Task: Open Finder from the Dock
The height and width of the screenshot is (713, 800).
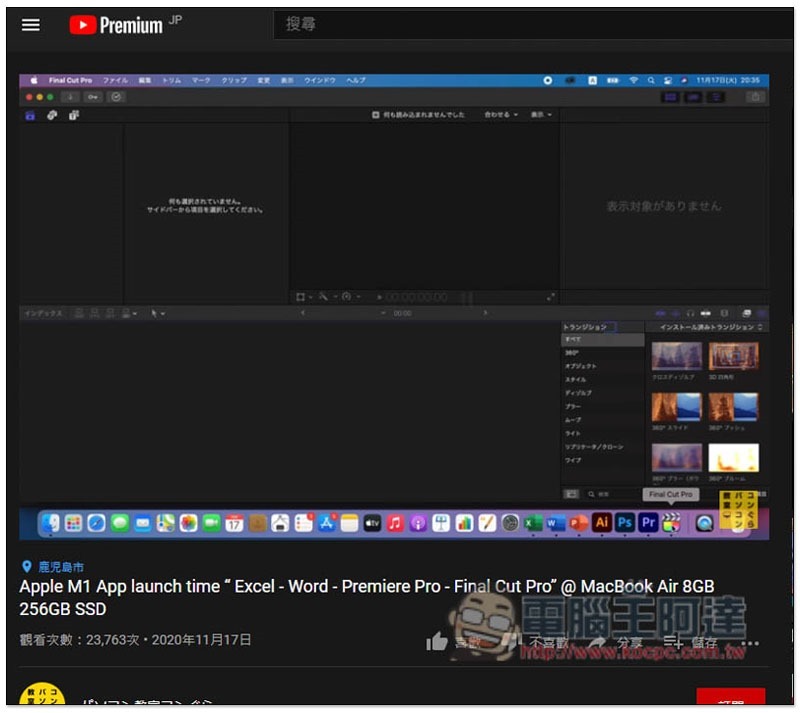Action: (x=50, y=523)
